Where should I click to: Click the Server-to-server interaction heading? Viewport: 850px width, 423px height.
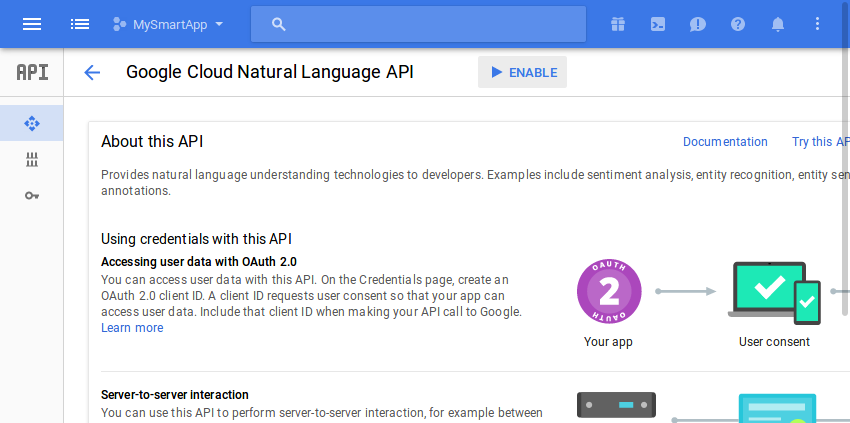pyautogui.click(x=175, y=394)
